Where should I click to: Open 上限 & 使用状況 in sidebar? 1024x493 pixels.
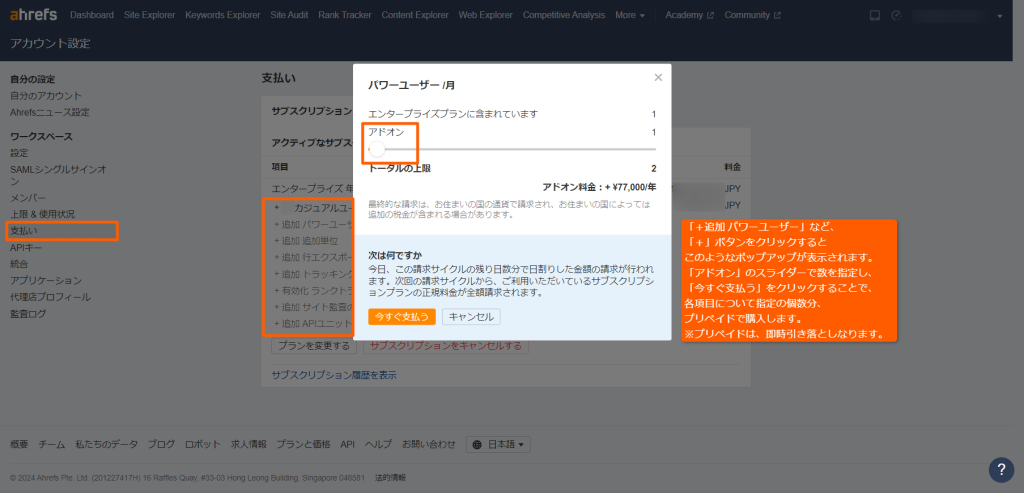pos(42,214)
